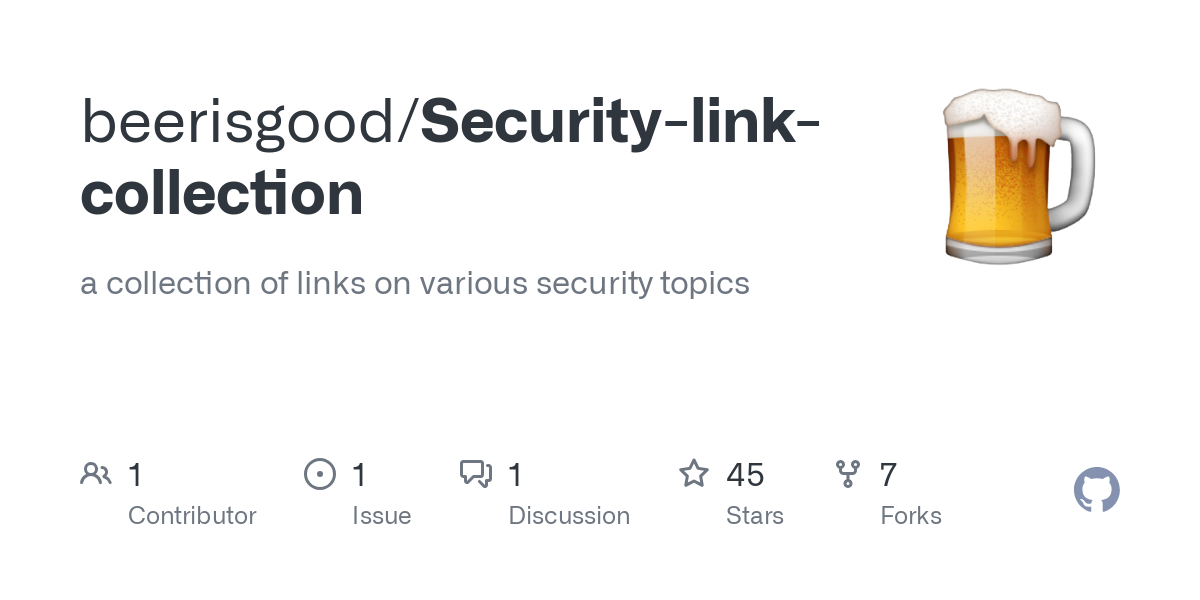Open the Security-link-collection repository title
Screen dimensions: 1200x600
tap(450, 157)
